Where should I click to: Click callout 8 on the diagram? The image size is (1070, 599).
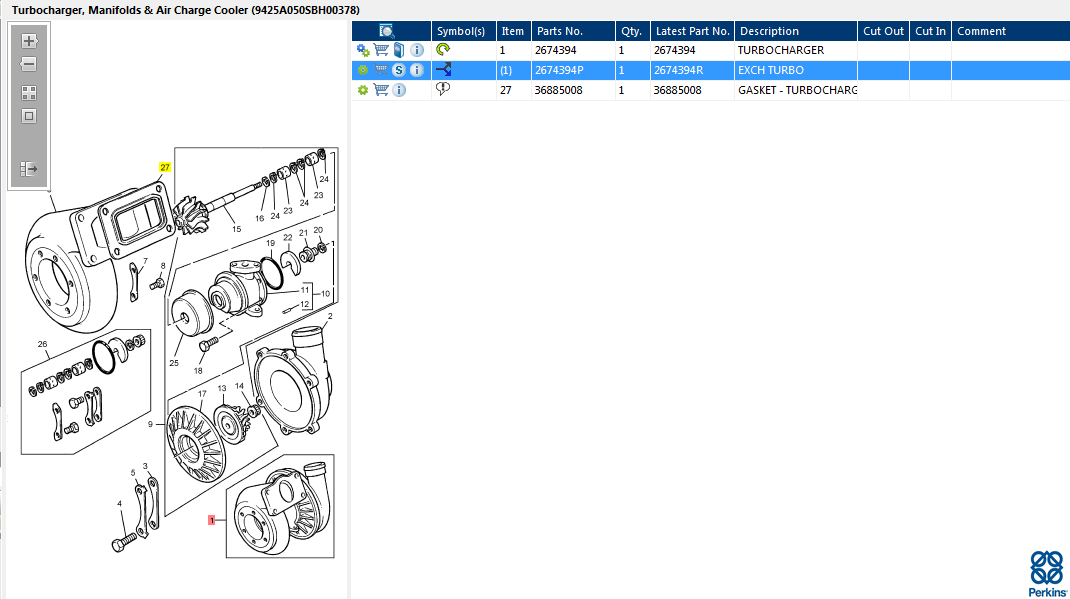pos(162,266)
